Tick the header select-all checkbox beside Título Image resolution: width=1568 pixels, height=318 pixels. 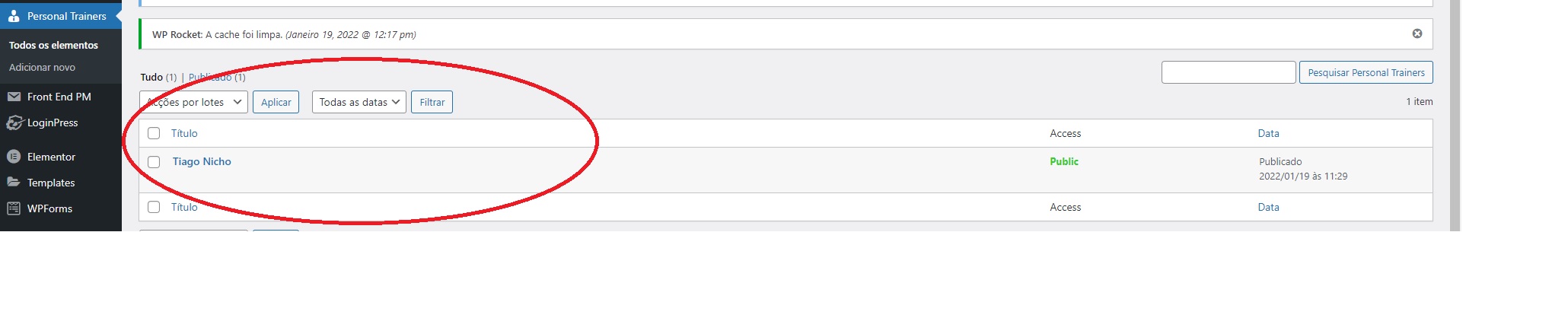tap(154, 133)
